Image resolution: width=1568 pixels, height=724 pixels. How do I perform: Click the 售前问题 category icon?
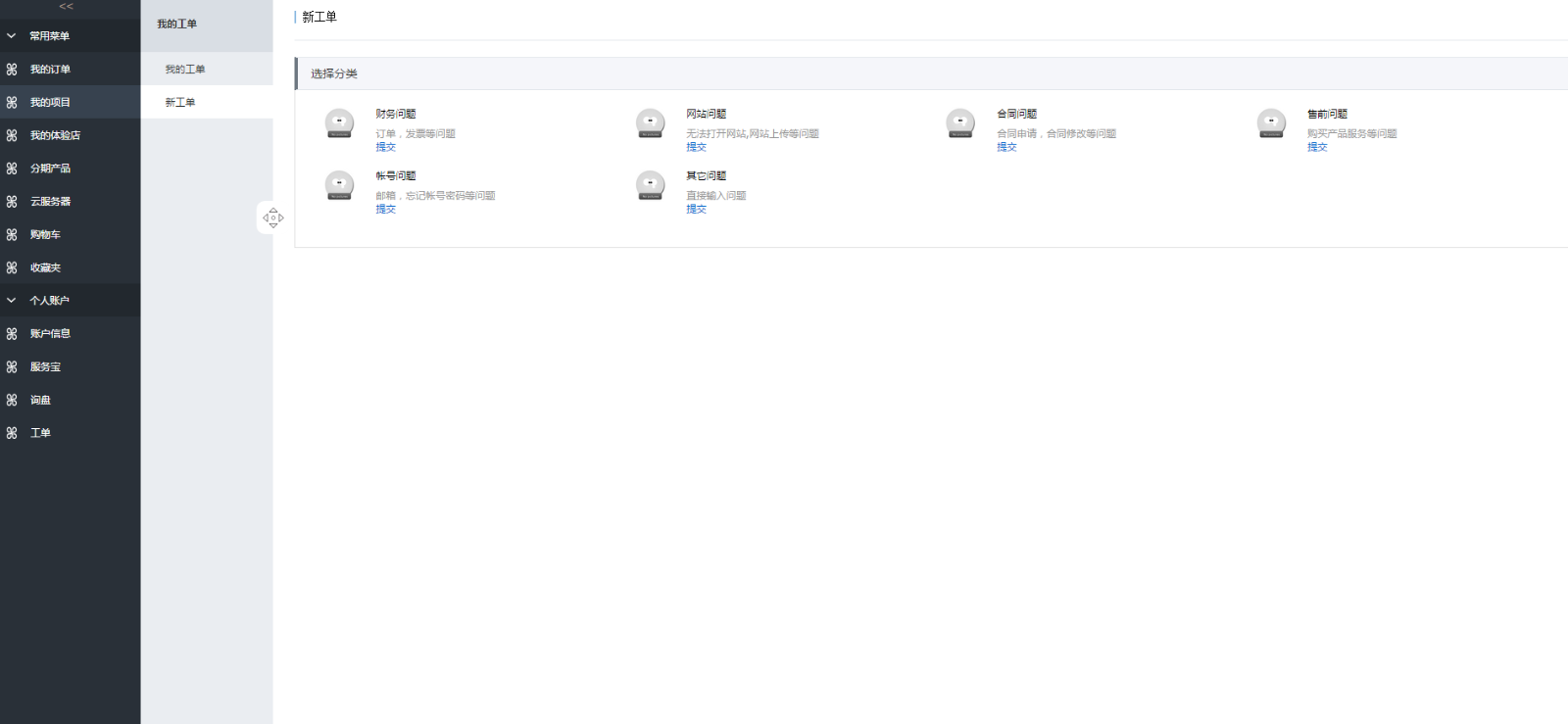click(x=1271, y=123)
